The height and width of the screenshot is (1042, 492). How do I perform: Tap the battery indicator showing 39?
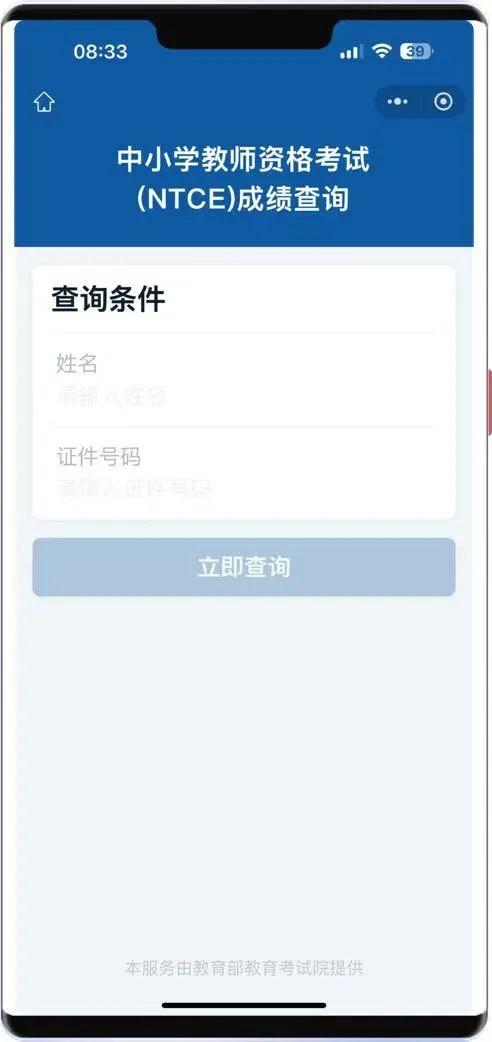pos(416,51)
